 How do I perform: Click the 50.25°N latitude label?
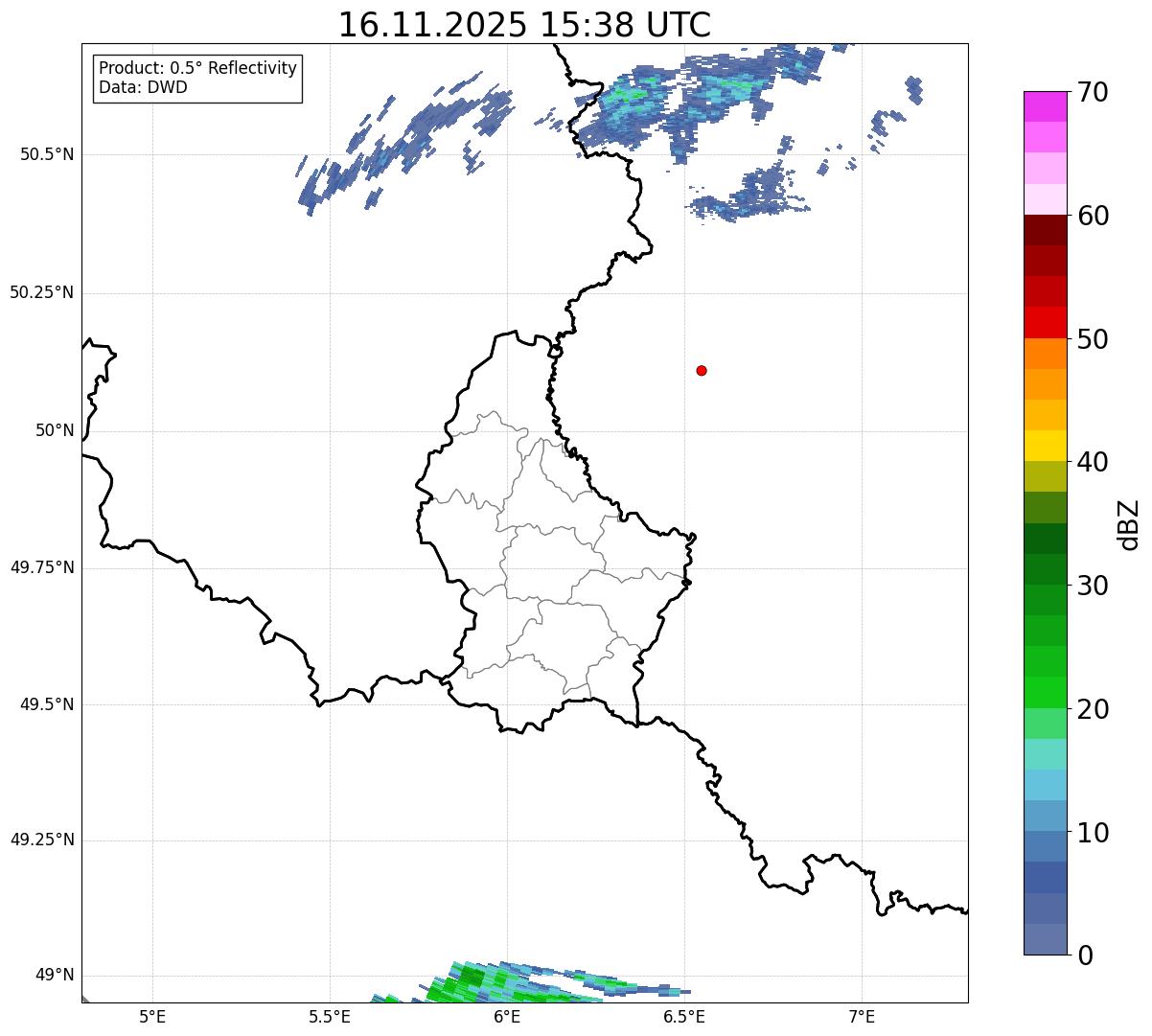click(x=41, y=292)
